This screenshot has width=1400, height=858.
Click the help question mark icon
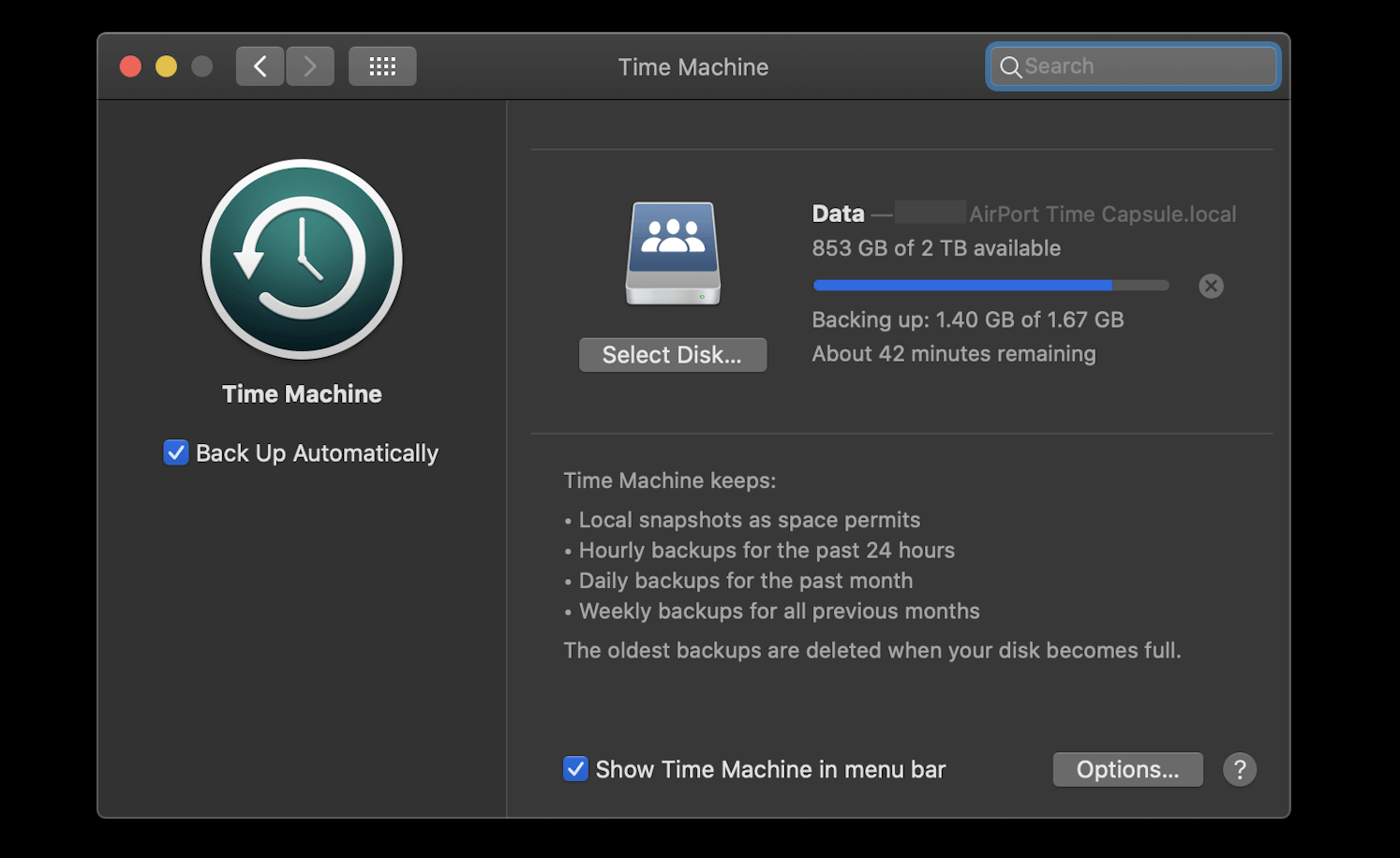click(x=1239, y=769)
